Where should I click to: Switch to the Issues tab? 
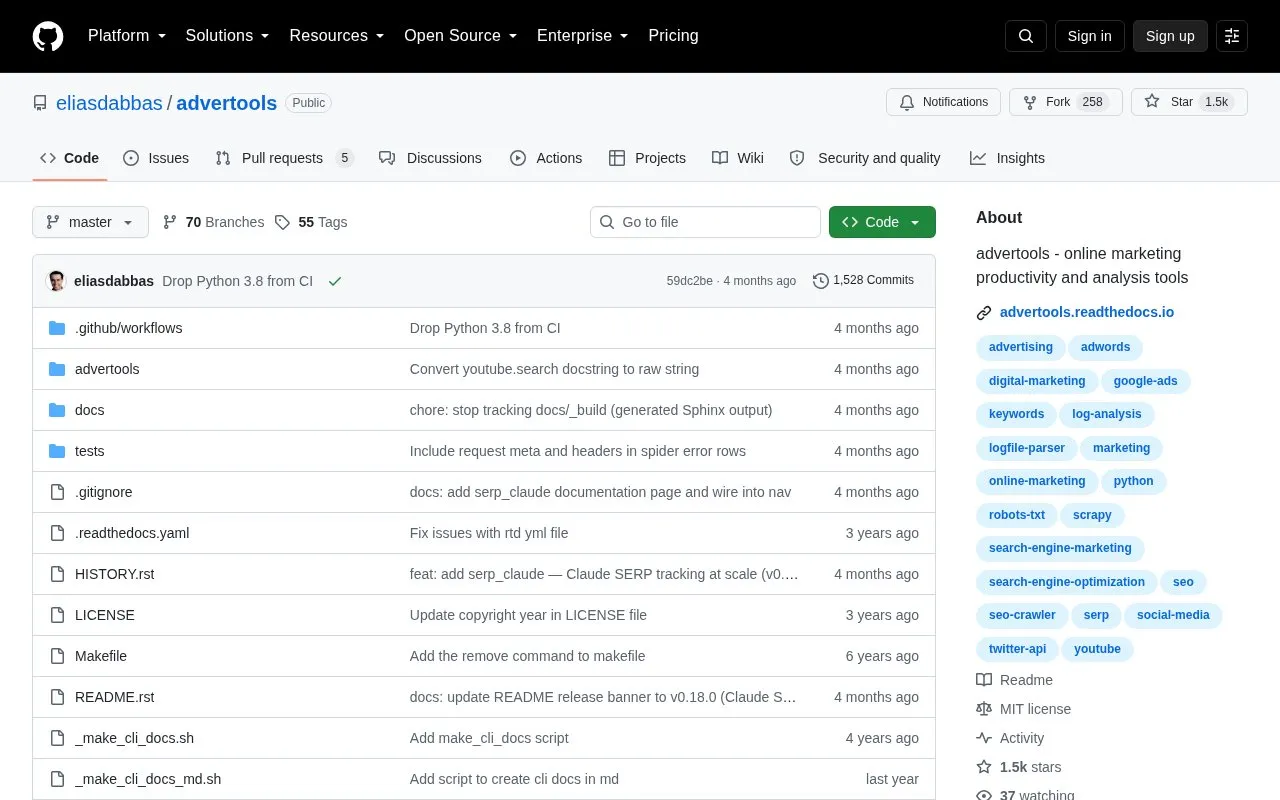[156, 158]
